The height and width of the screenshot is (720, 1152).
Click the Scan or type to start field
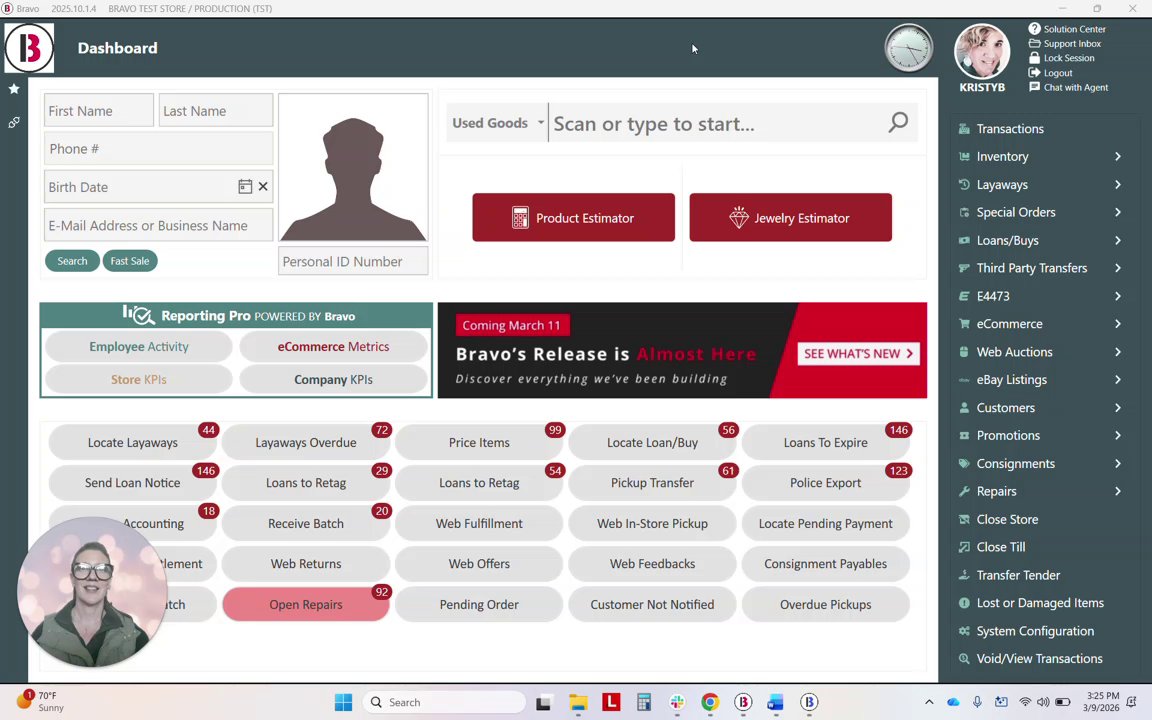[x=716, y=123]
